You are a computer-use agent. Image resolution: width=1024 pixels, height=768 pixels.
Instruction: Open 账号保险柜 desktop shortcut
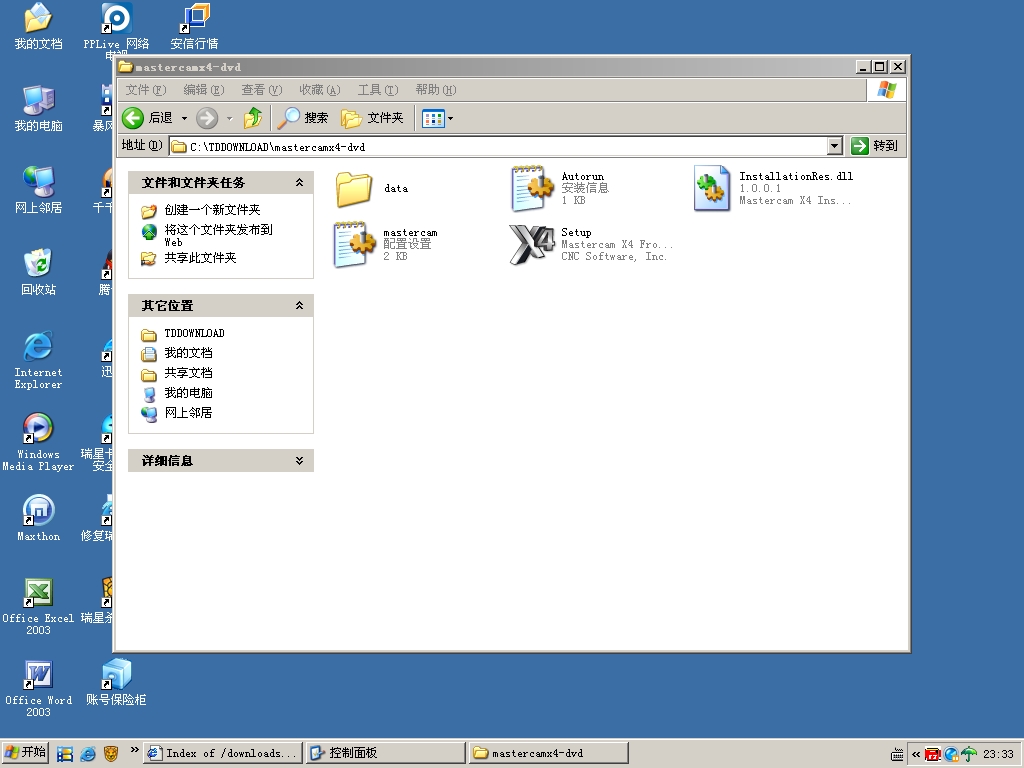pos(116,682)
